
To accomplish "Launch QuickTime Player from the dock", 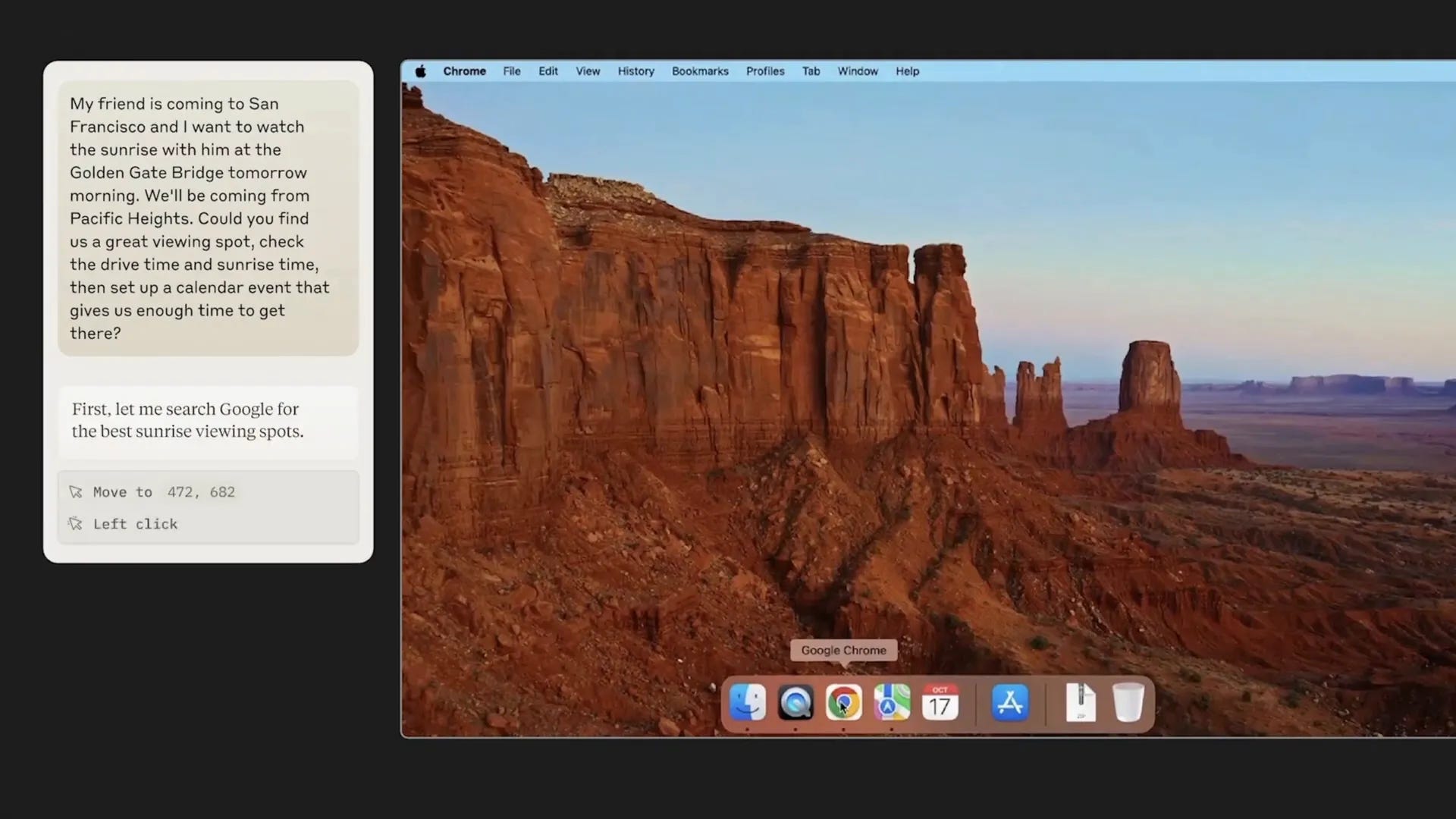I will coord(795,703).
